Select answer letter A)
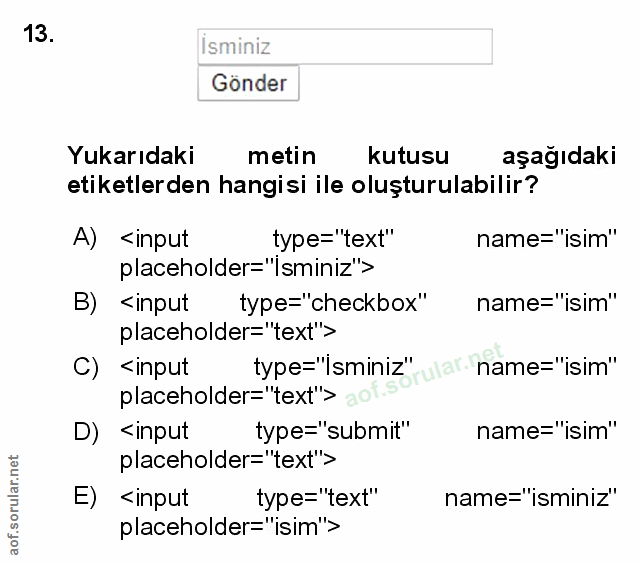Image resolution: width=639 pixels, height=563 pixels. pos(85,237)
